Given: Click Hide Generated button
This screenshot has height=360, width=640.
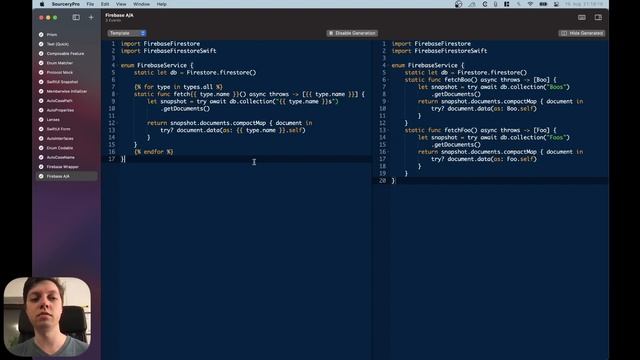Looking at the screenshot, I should [582, 33].
